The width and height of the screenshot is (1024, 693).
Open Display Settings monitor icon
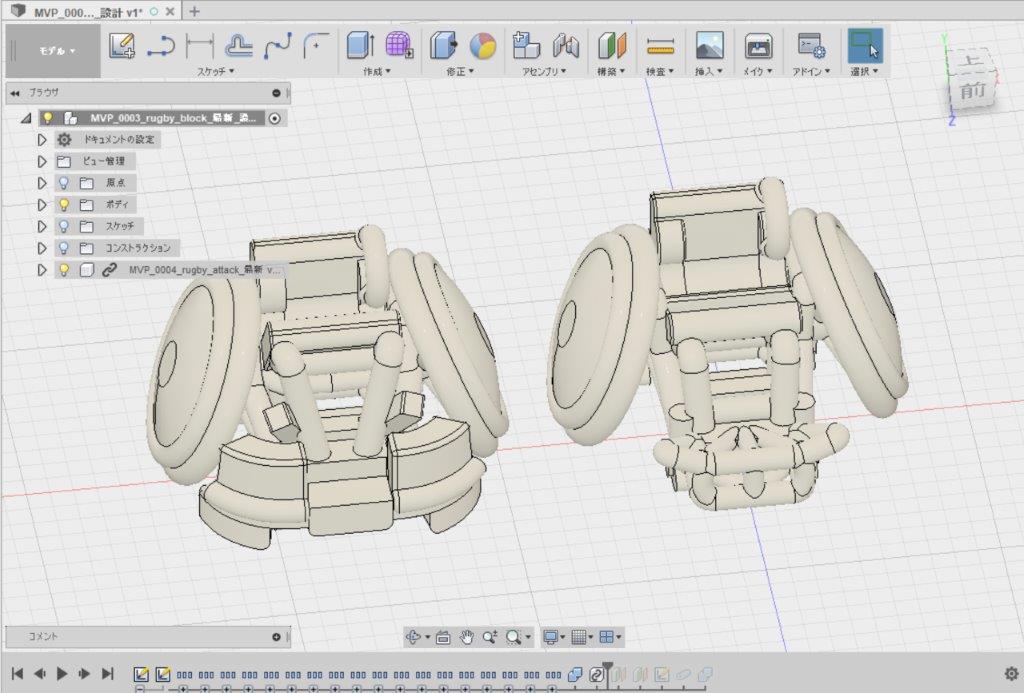[x=551, y=637]
